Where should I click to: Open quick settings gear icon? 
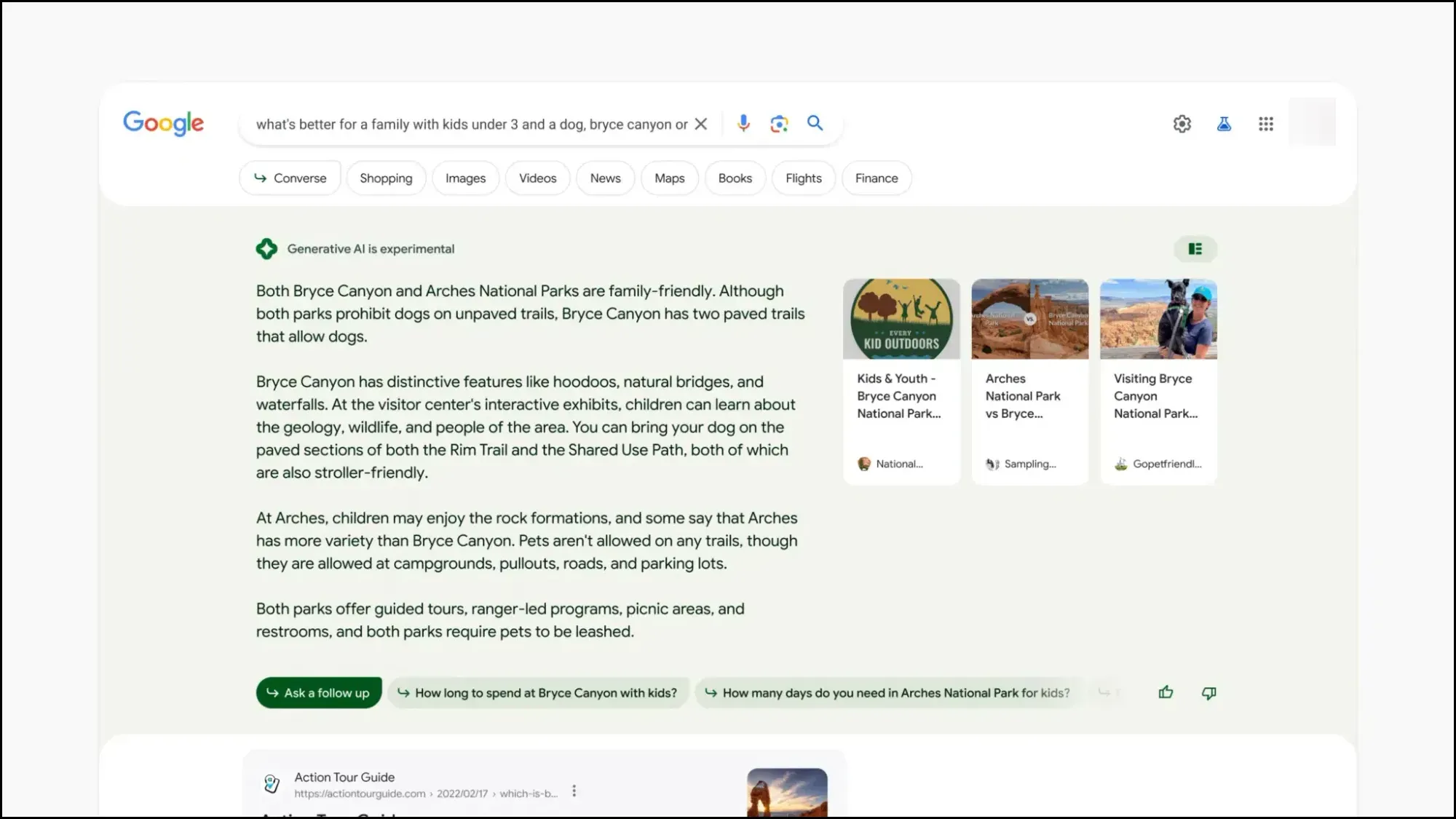pyautogui.click(x=1182, y=124)
